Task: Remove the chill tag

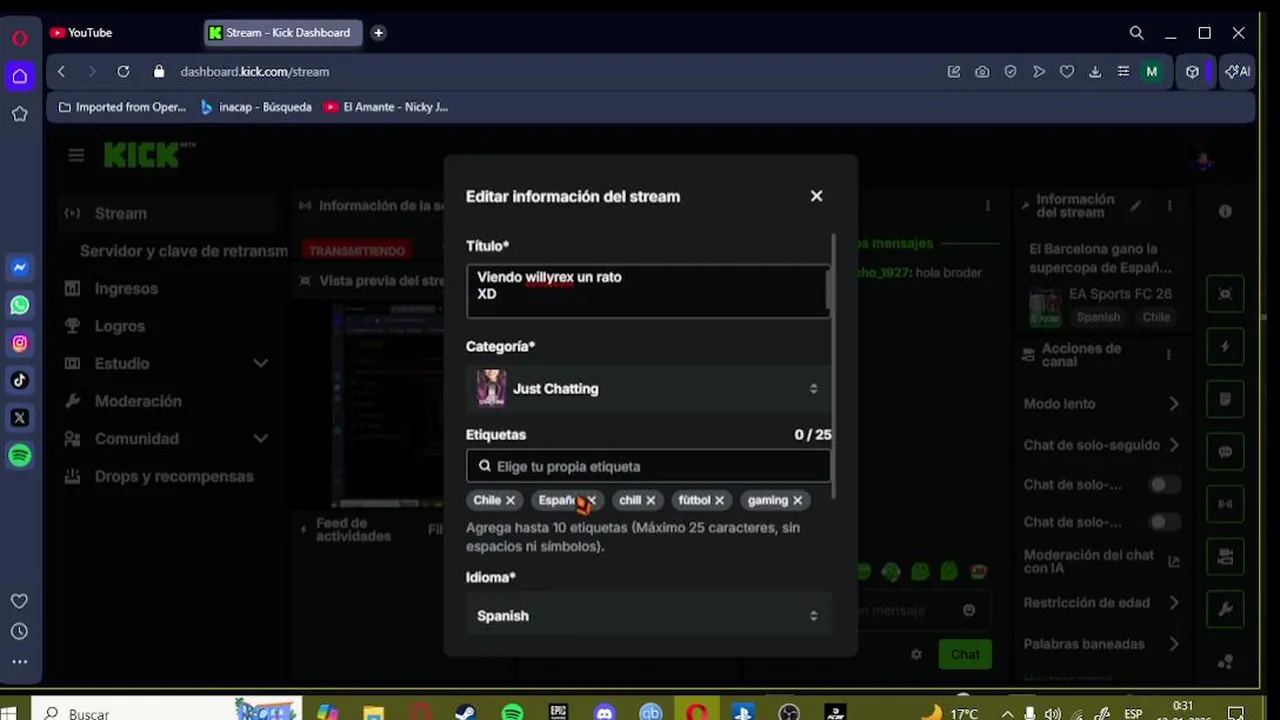Action: point(650,500)
